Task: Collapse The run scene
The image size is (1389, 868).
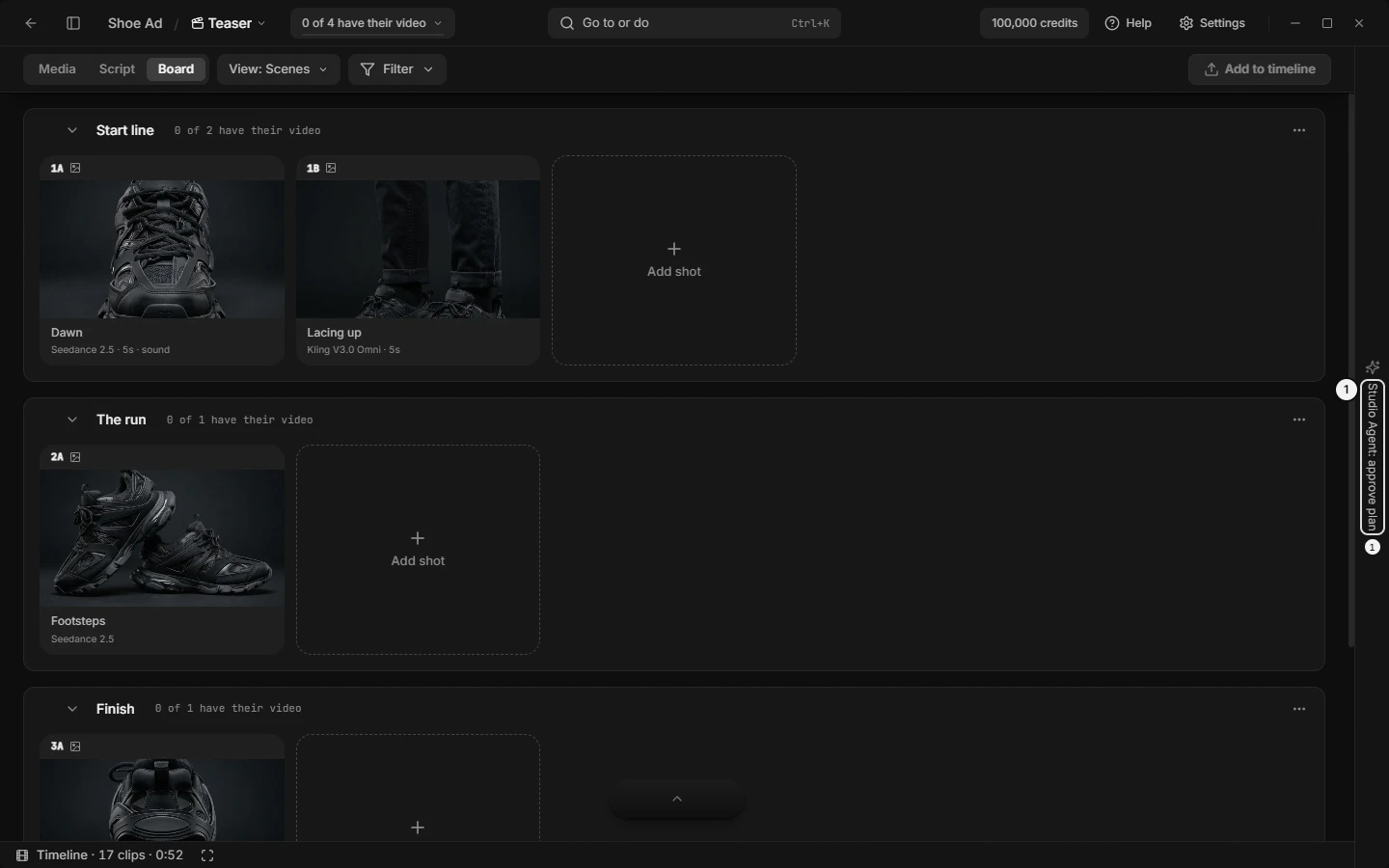Action: 71,420
